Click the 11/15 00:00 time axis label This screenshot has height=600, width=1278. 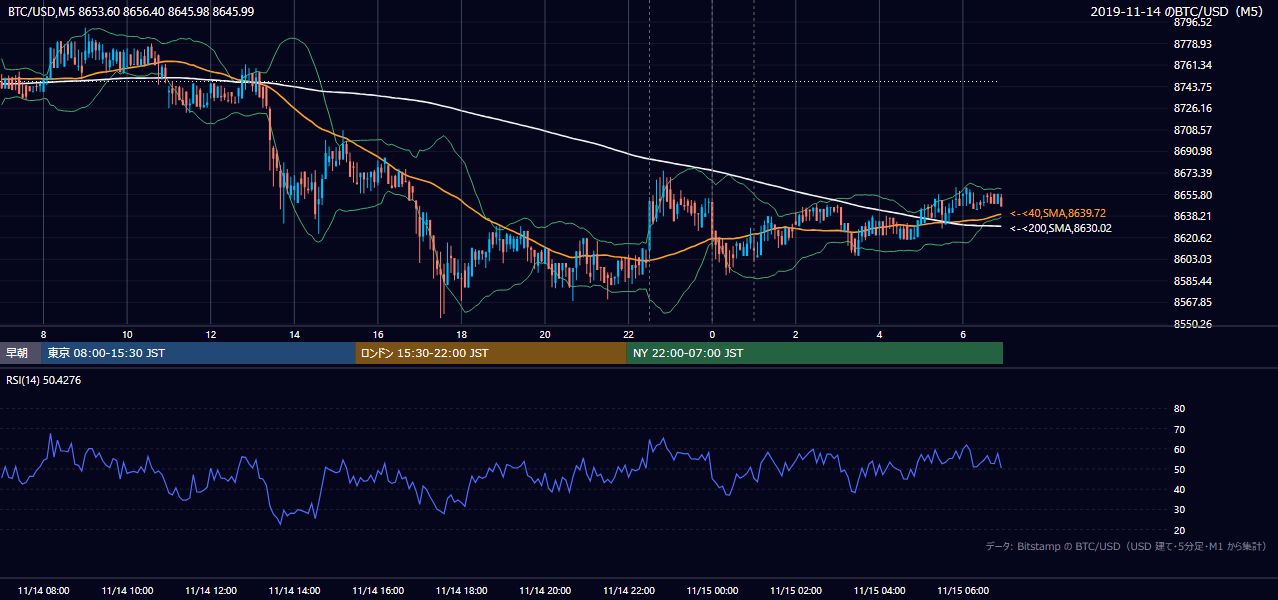tap(712, 591)
